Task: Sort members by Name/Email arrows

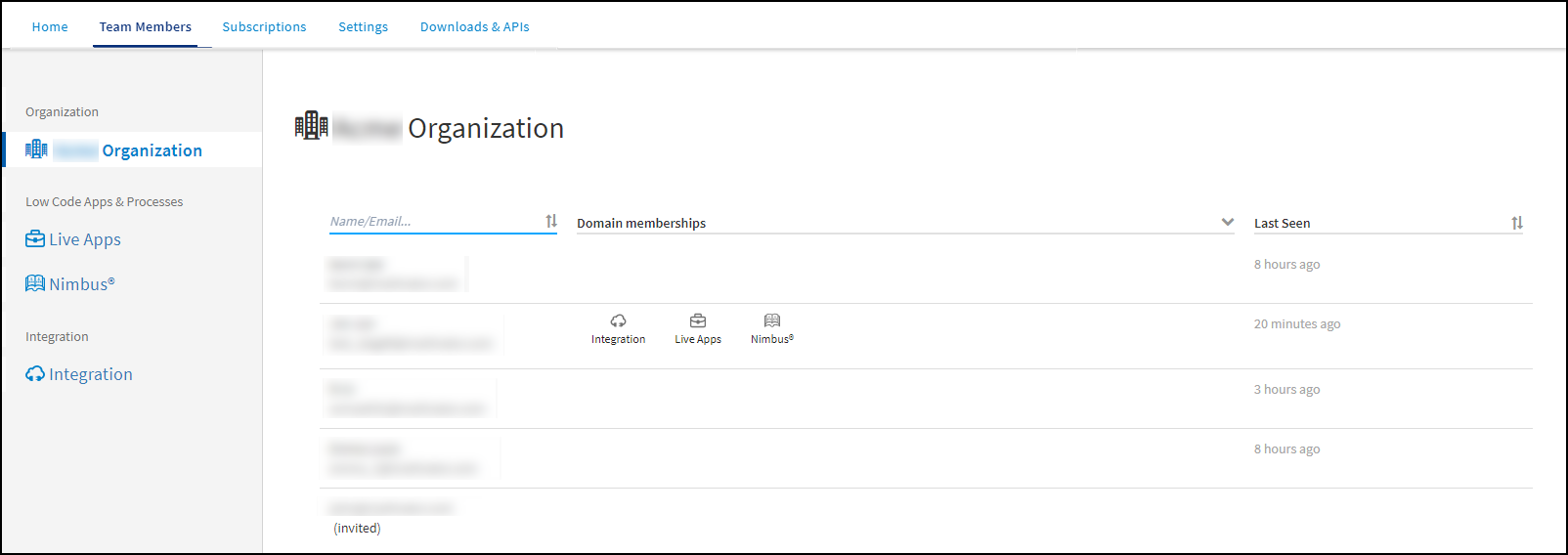Action: (x=551, y=222)
